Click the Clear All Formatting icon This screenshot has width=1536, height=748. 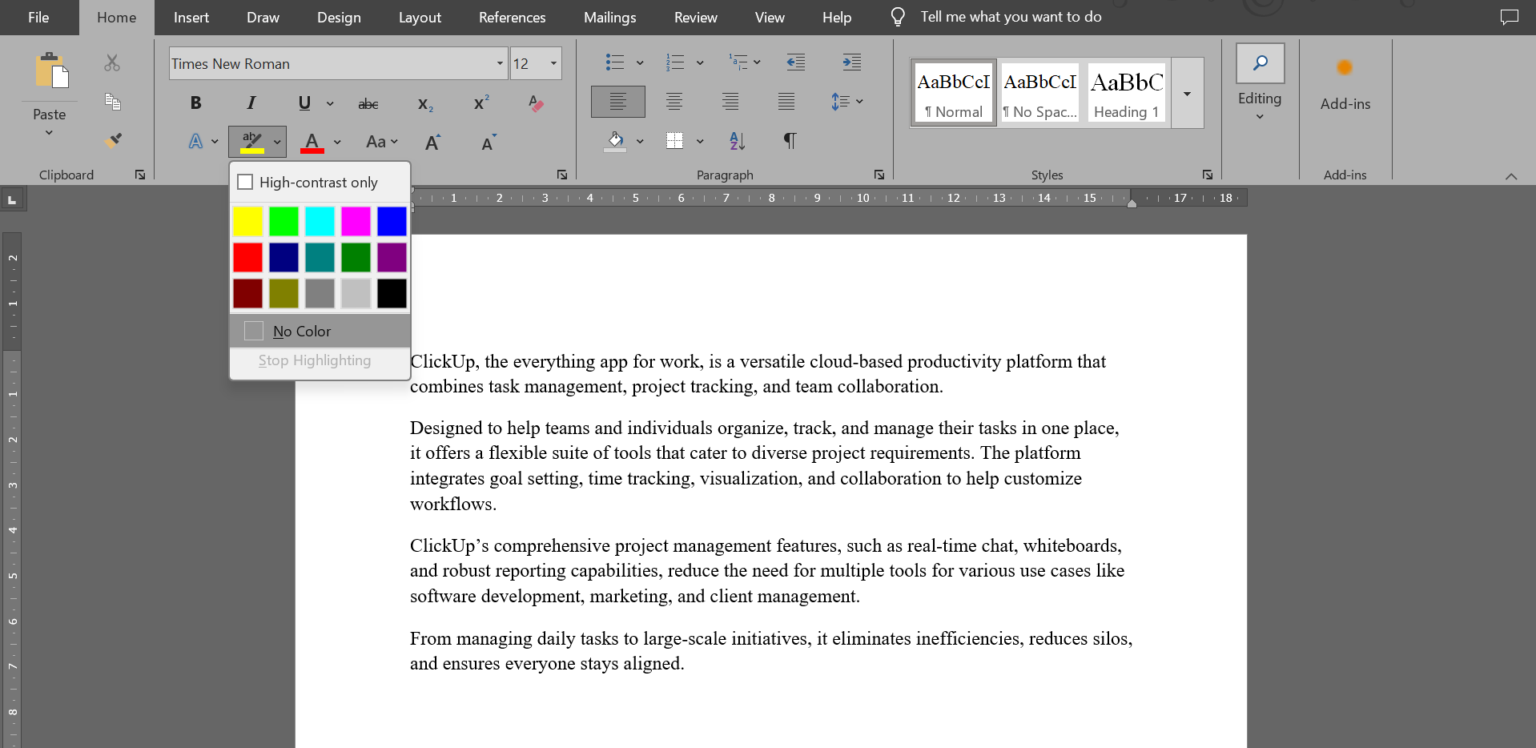pyautogui.click(x=536, y=103)
